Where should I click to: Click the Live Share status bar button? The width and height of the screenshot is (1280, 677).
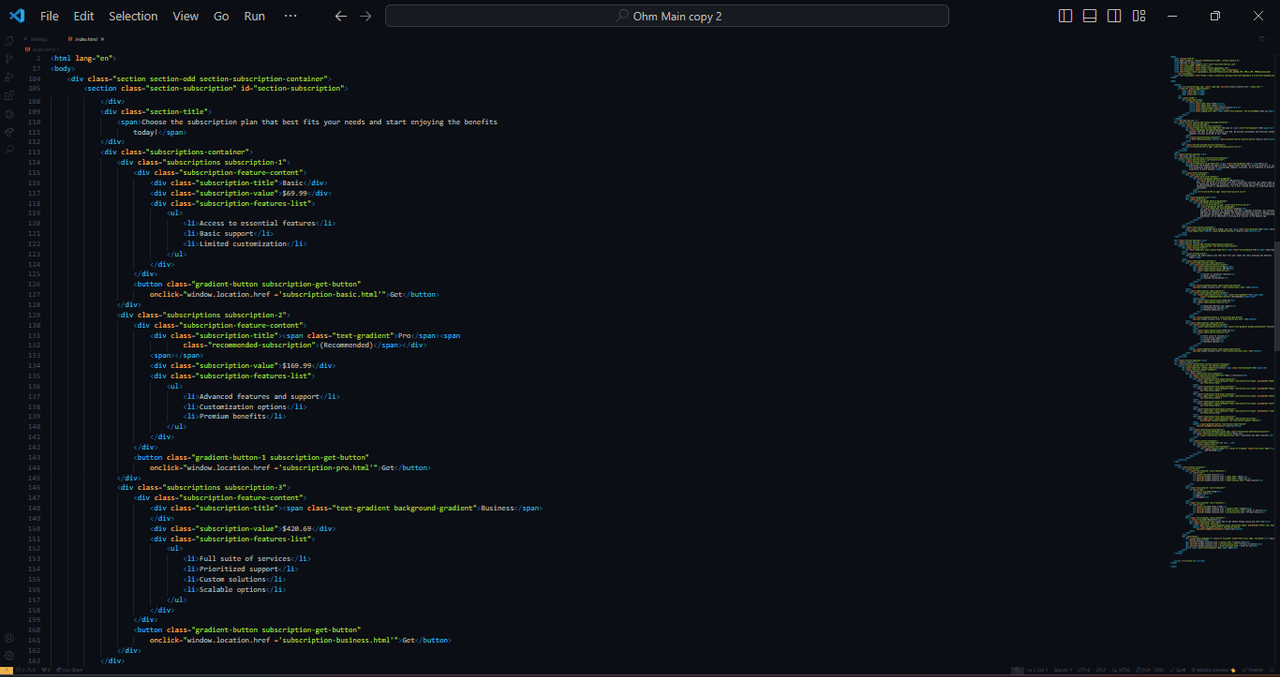69,670
